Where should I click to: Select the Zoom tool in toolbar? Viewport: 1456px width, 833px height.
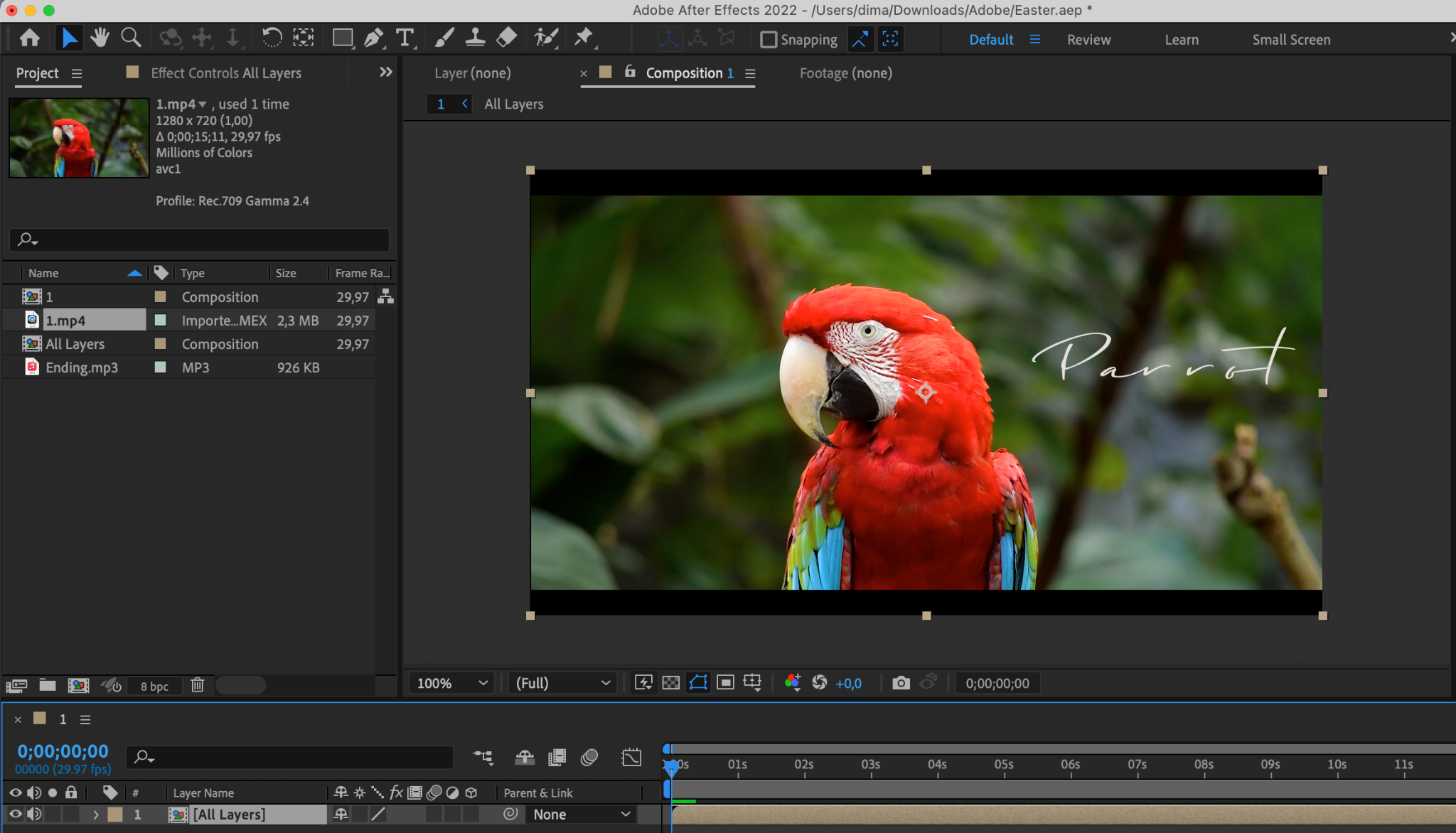coord(131,38)
